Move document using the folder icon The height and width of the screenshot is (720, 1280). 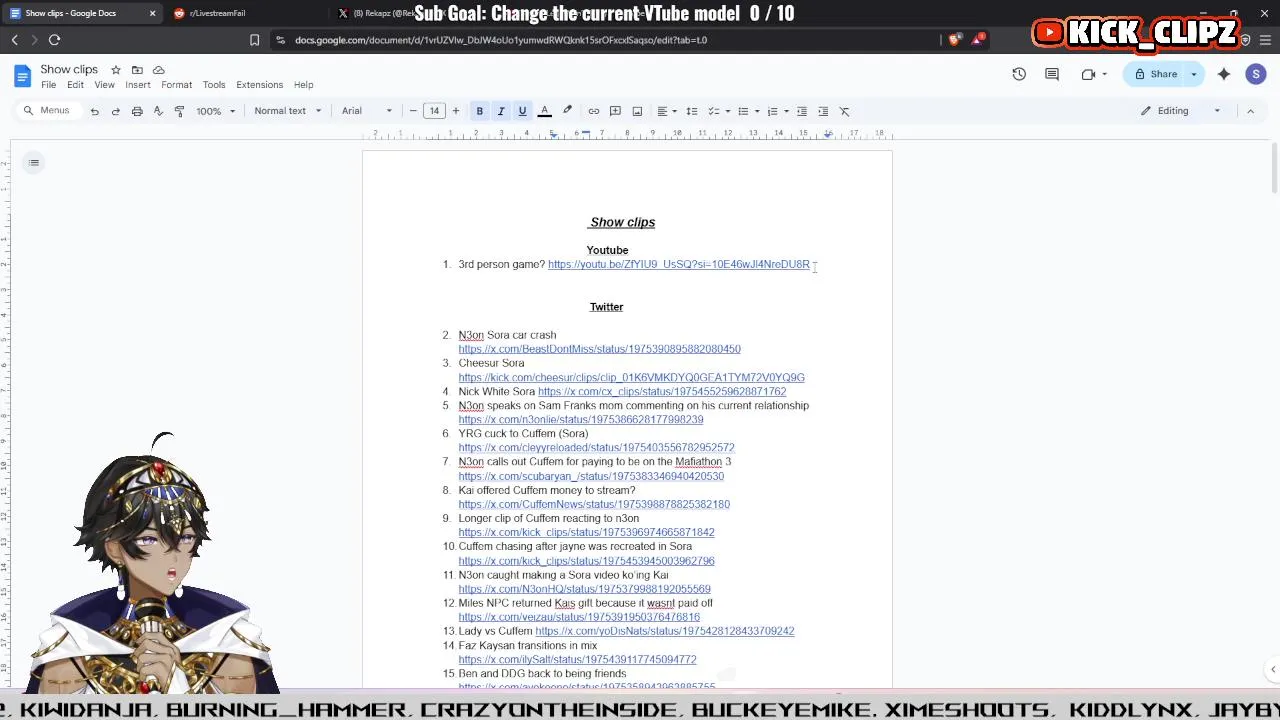coord(137,70)
